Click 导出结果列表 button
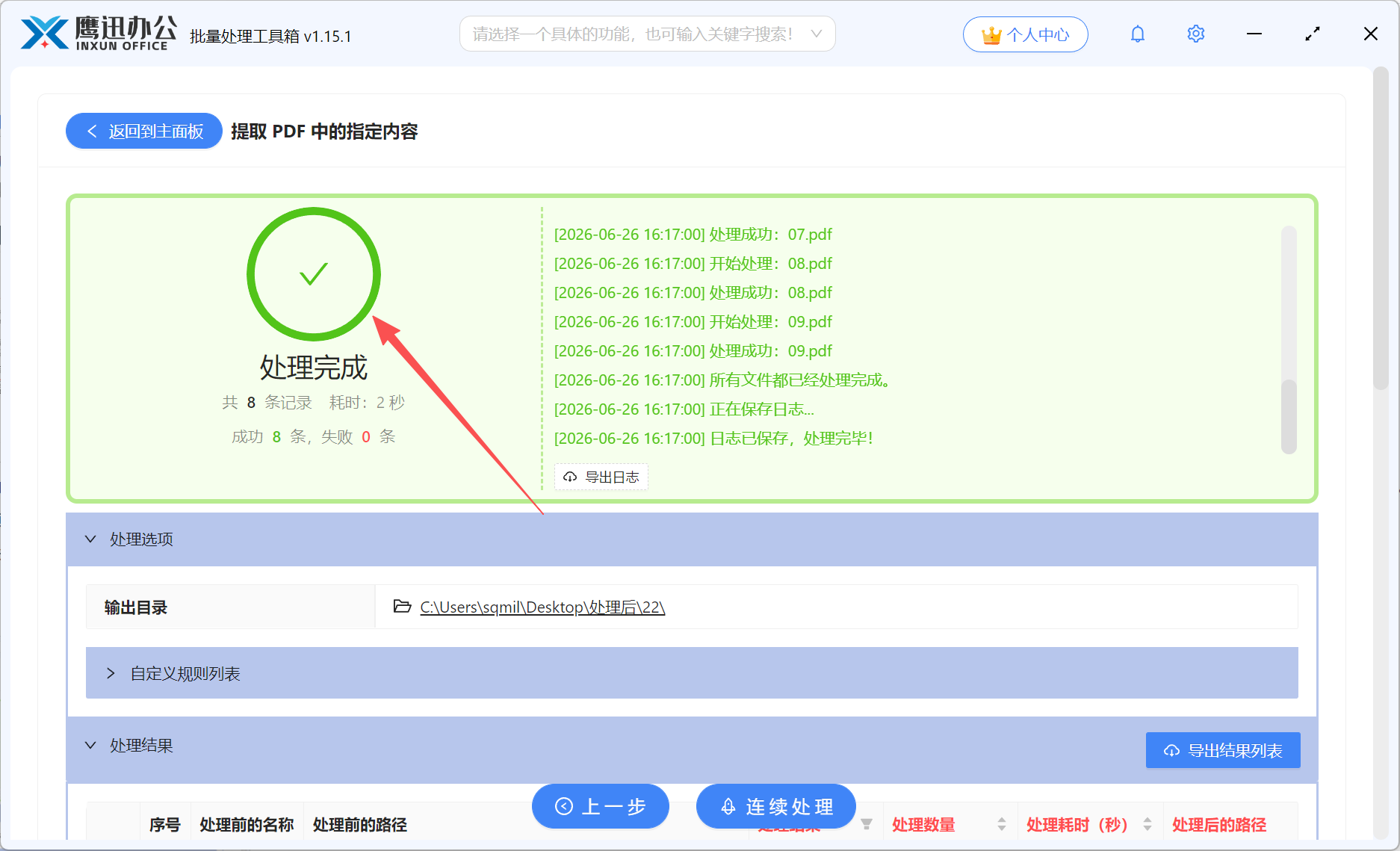This screenshot has width=1400, height=851. [1223, 750]
